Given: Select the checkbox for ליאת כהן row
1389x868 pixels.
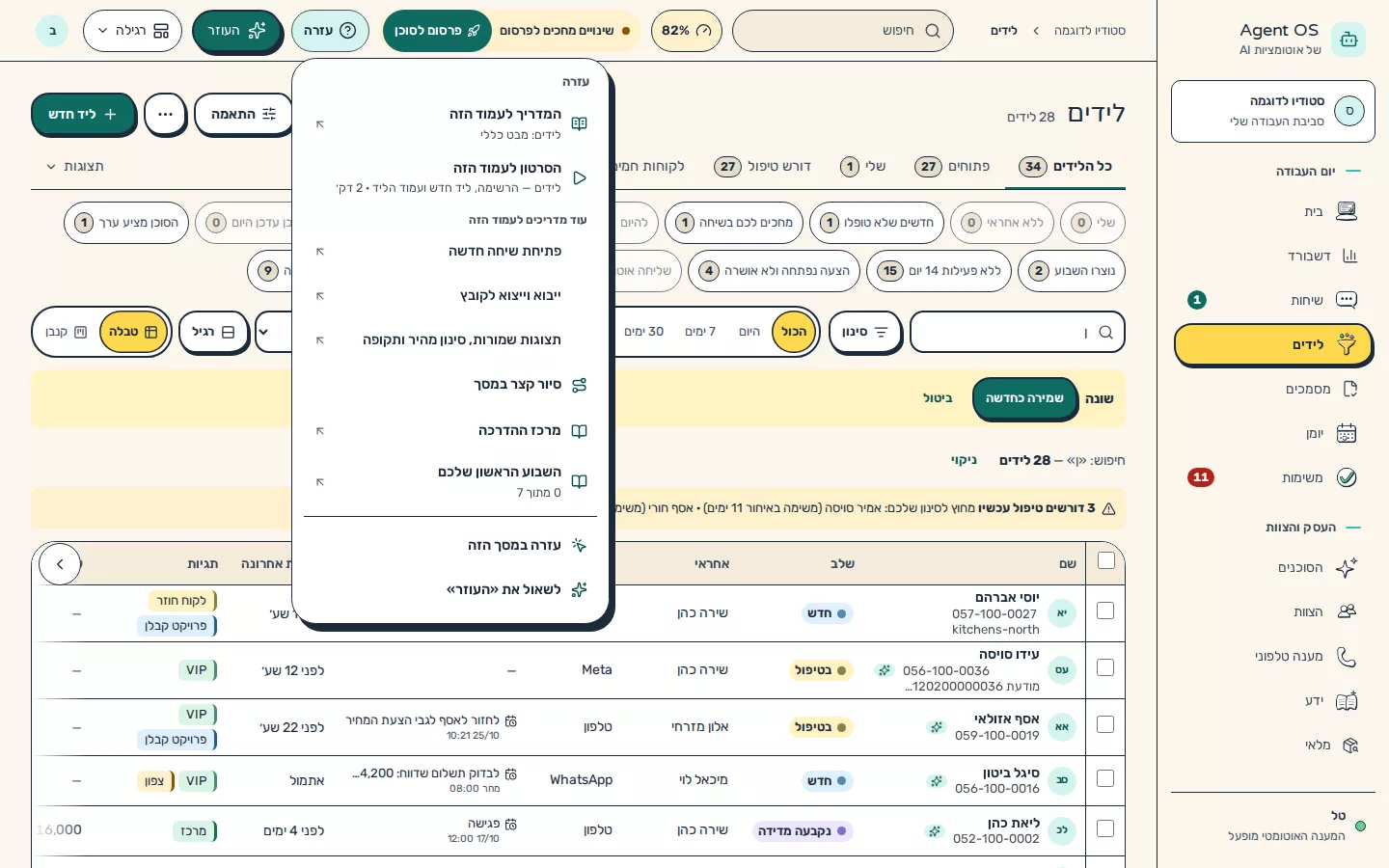Looking at the screenshot, I should 1105,828.
